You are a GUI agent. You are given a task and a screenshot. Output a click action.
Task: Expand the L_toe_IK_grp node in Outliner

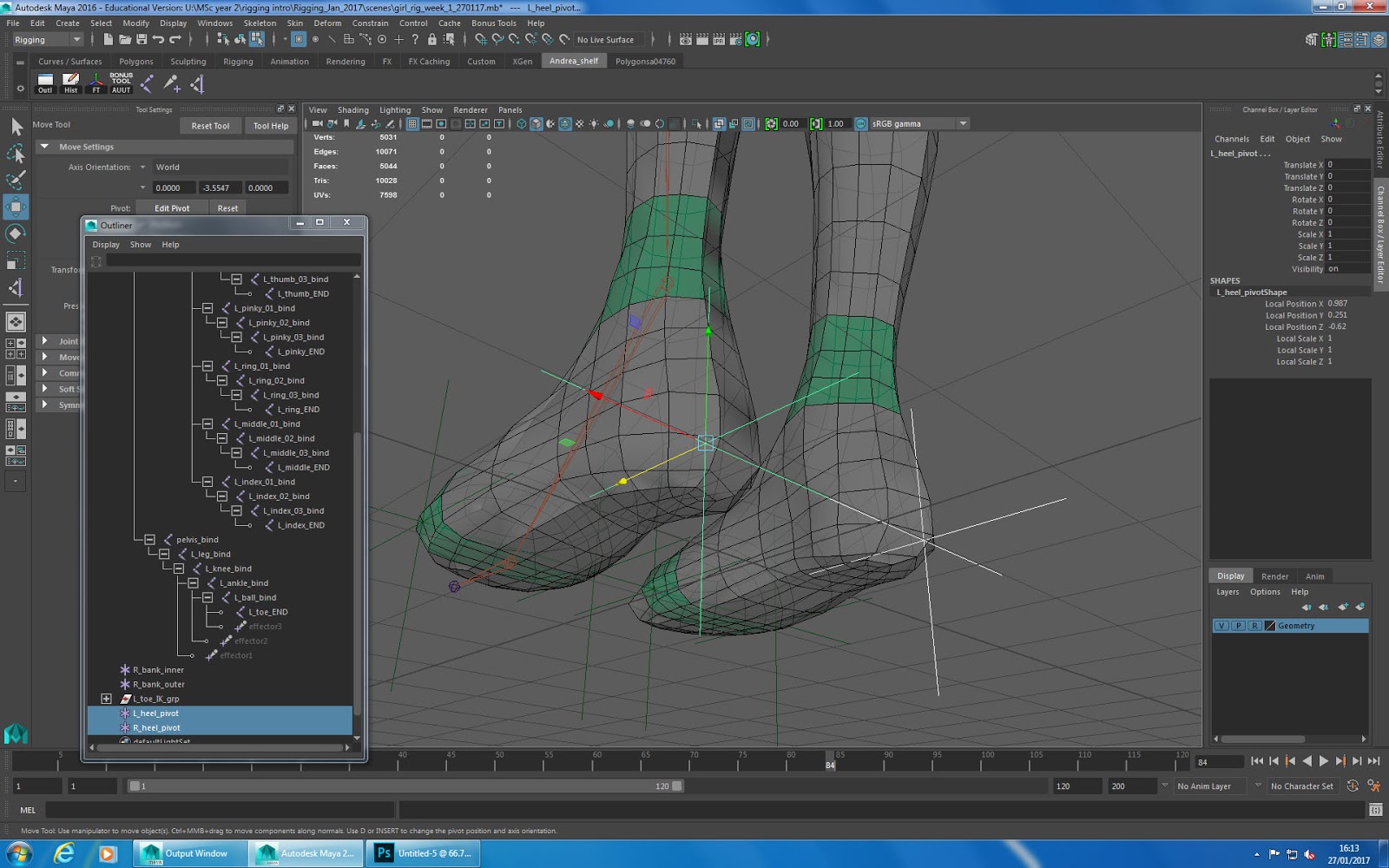click(106, 698)
